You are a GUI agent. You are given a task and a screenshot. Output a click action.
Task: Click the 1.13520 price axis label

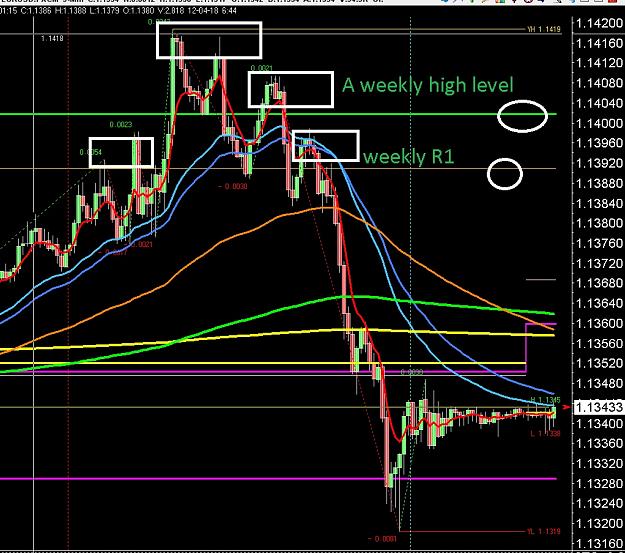click(x=599, y=363)
